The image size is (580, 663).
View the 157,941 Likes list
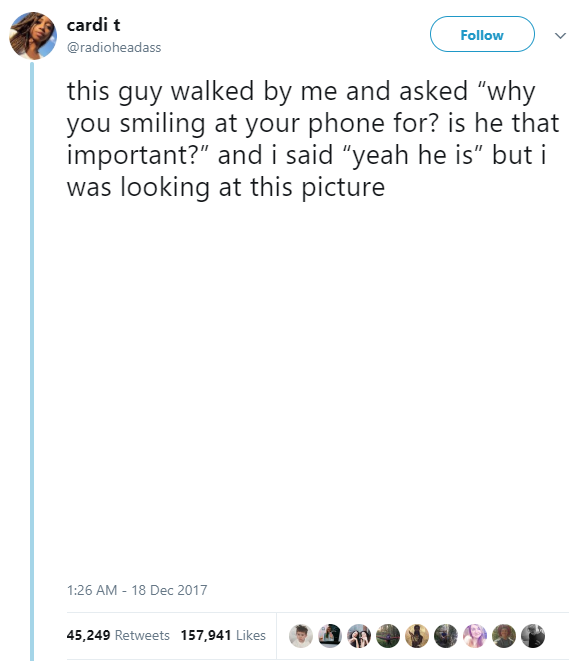coord(223,635)
